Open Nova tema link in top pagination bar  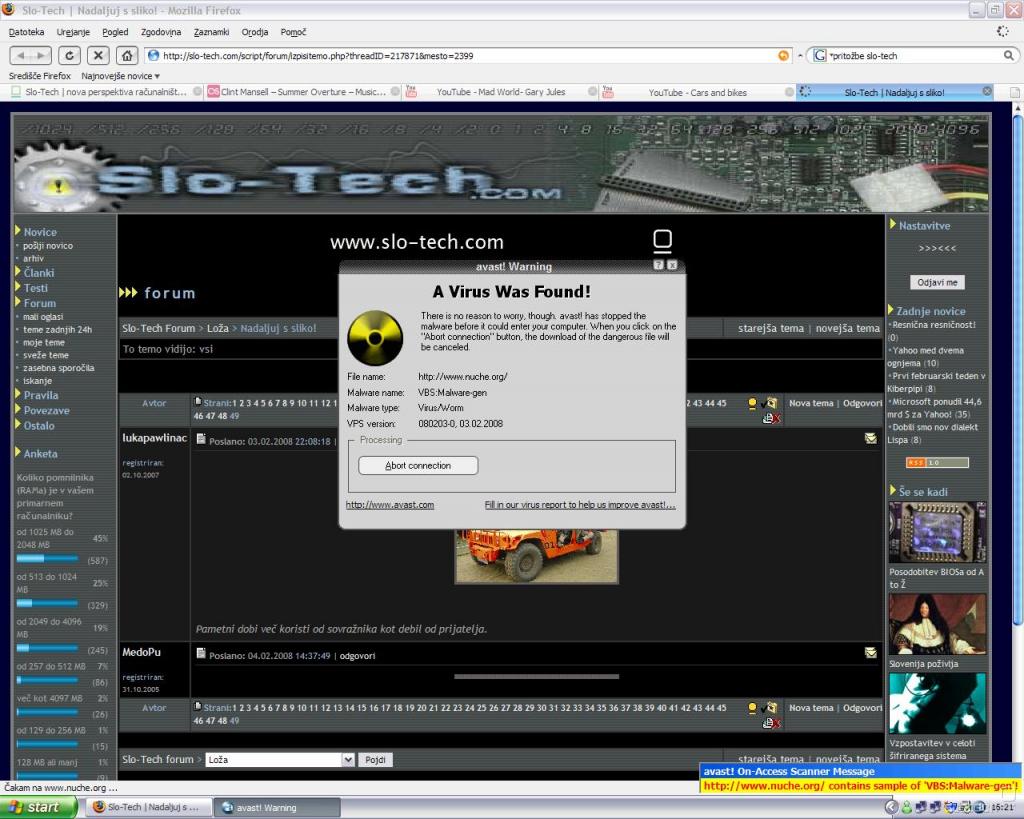(810, 403)
